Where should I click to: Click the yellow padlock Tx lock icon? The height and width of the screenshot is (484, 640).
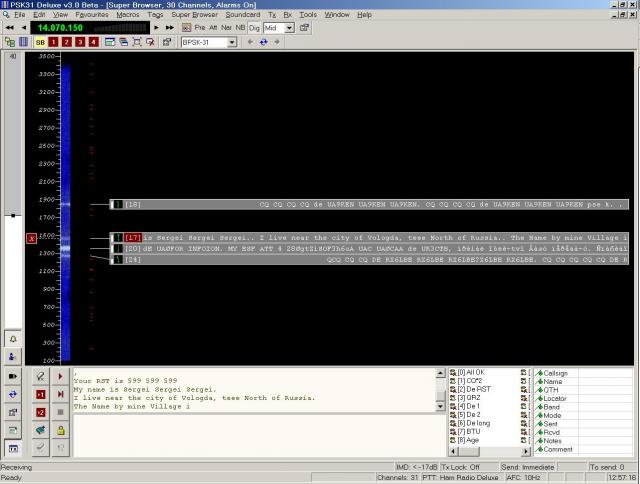pos(60,430)
